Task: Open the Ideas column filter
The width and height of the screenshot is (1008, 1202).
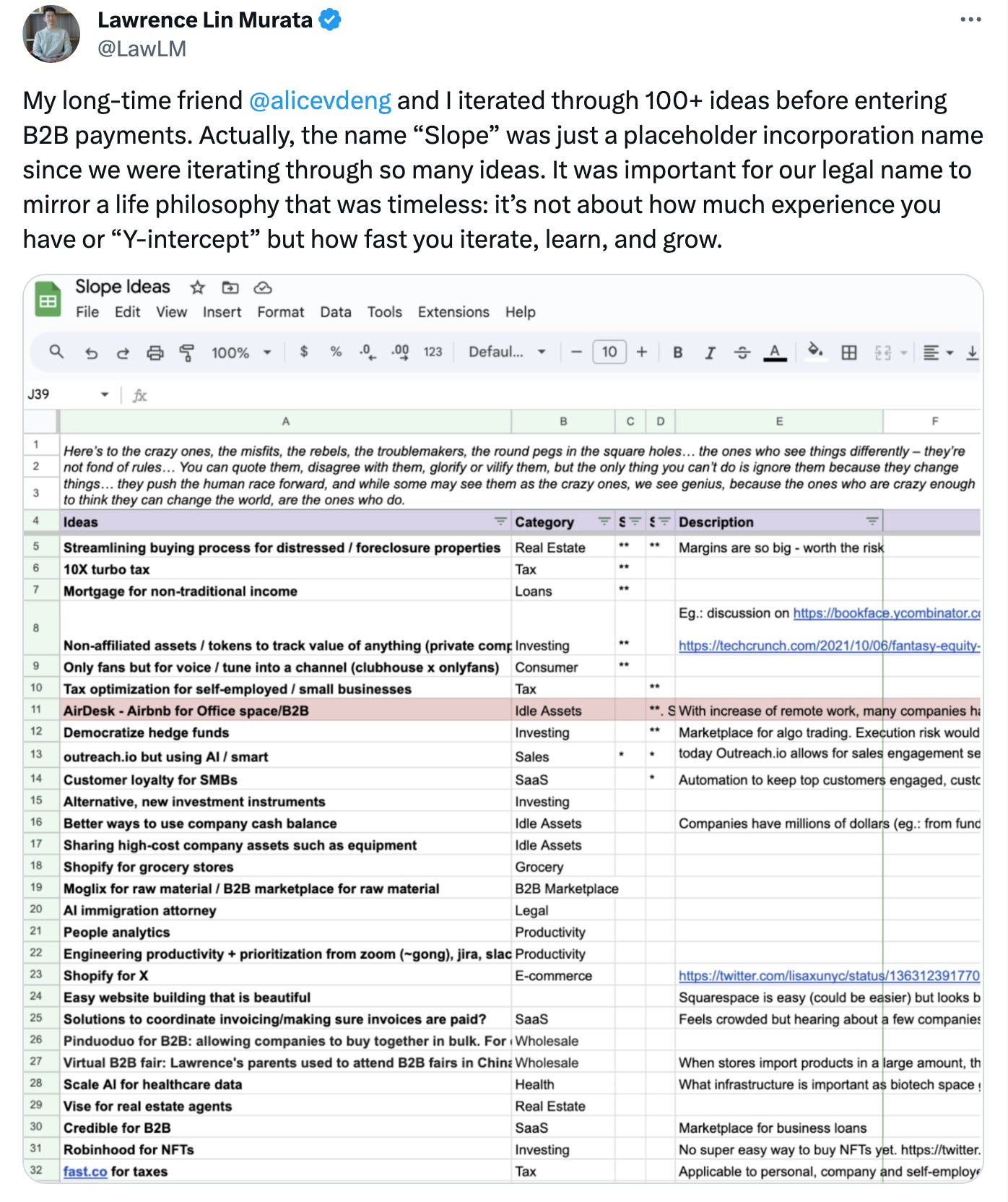Action: (500, 521)
